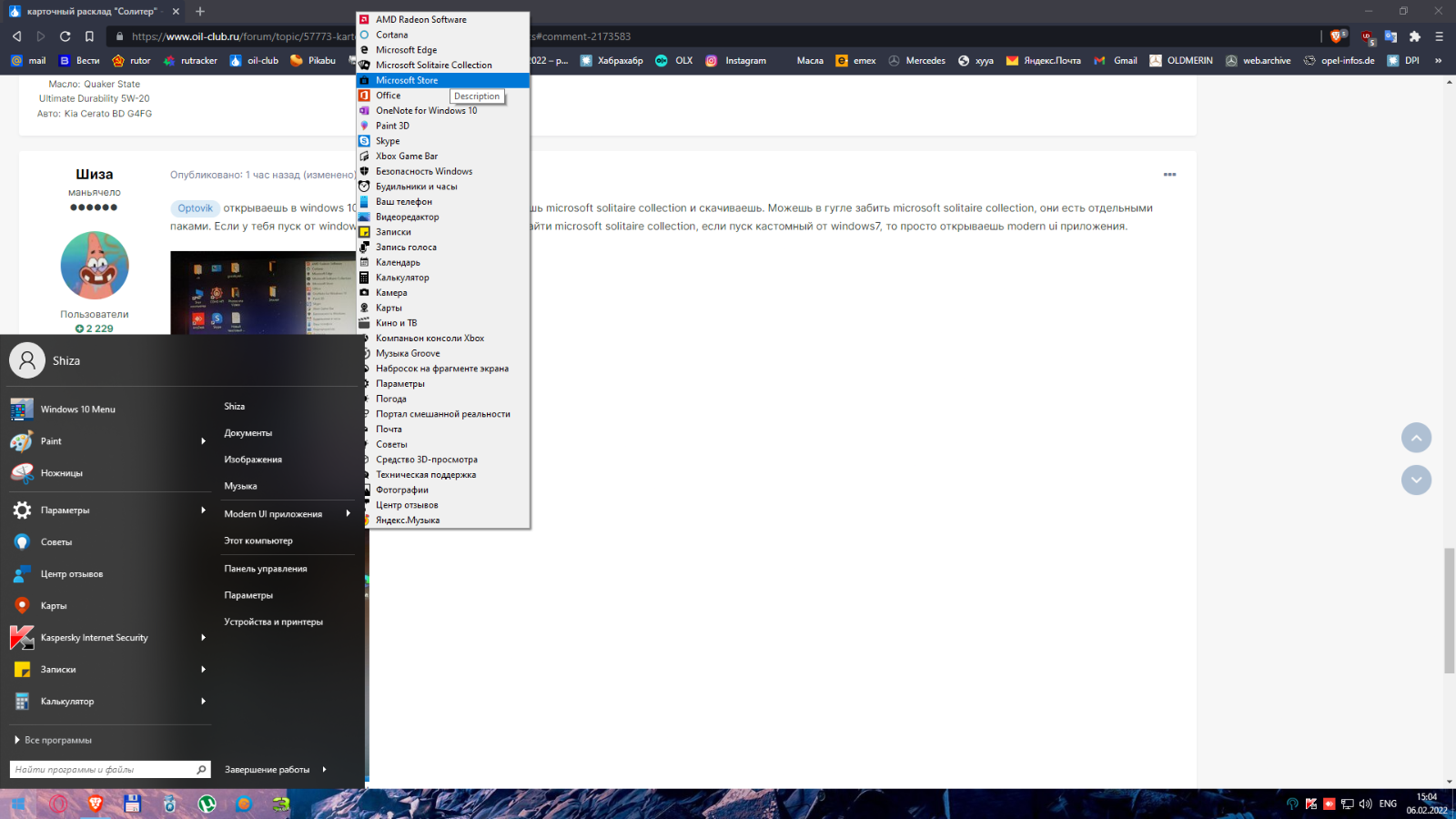Click the Ножницы scissors icon
This screenshot has width=1456, height=819.
tap(22, 473)
